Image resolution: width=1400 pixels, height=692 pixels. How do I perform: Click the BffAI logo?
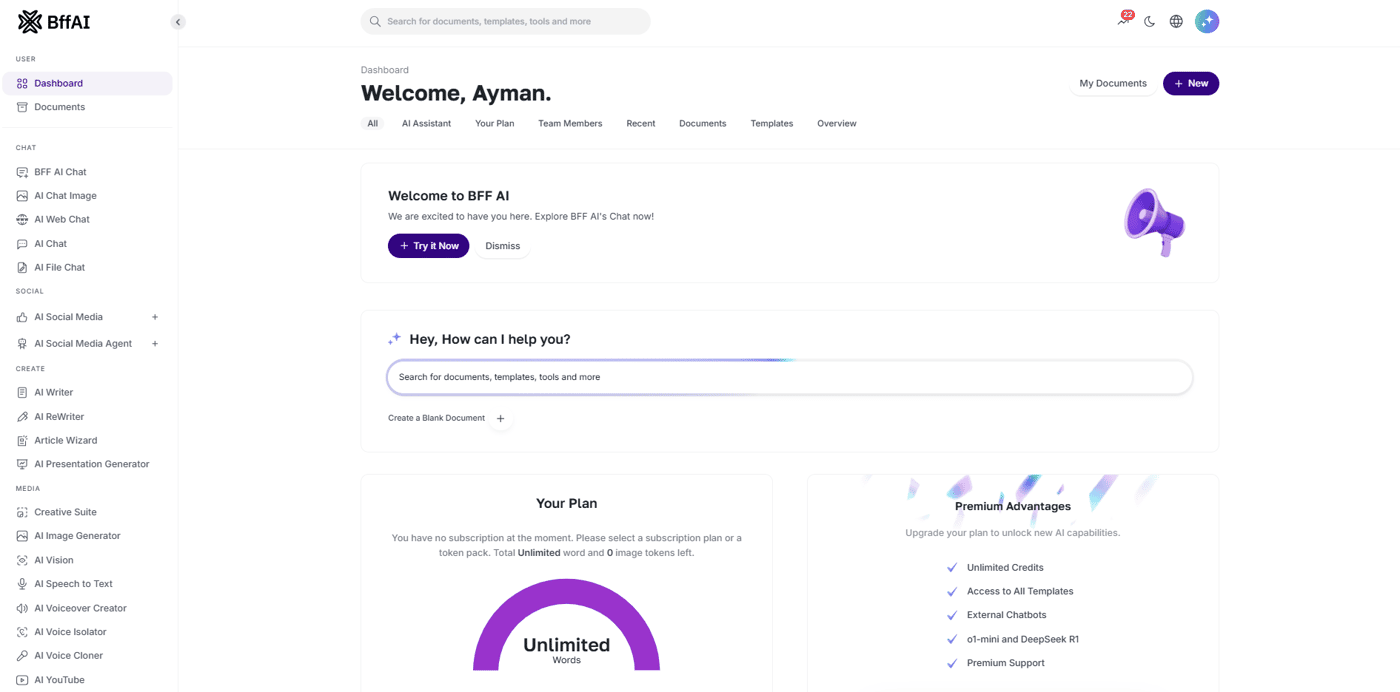54,22
